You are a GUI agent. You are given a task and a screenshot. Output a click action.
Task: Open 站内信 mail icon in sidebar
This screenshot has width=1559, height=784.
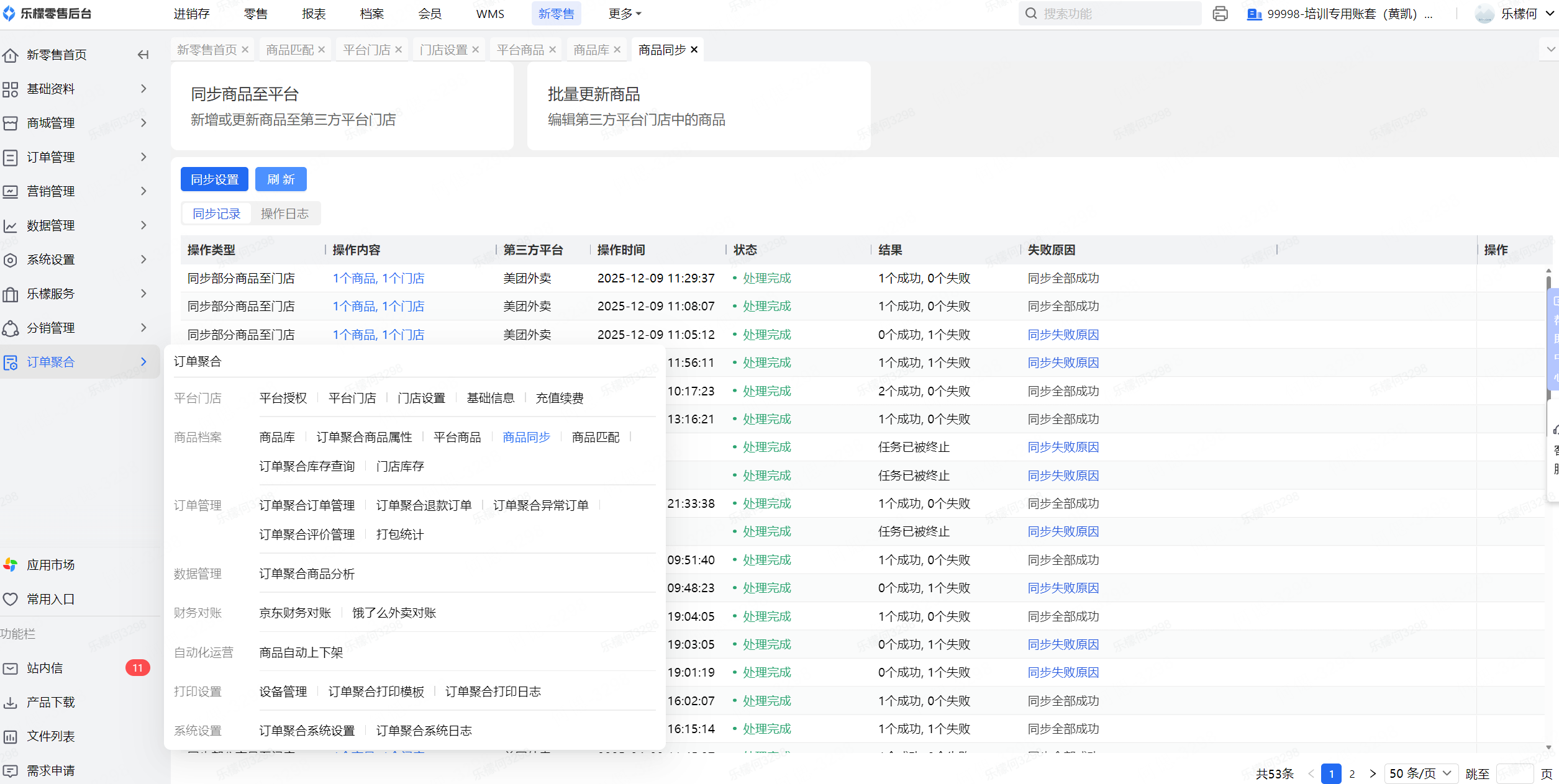click(x=11, y=669)
